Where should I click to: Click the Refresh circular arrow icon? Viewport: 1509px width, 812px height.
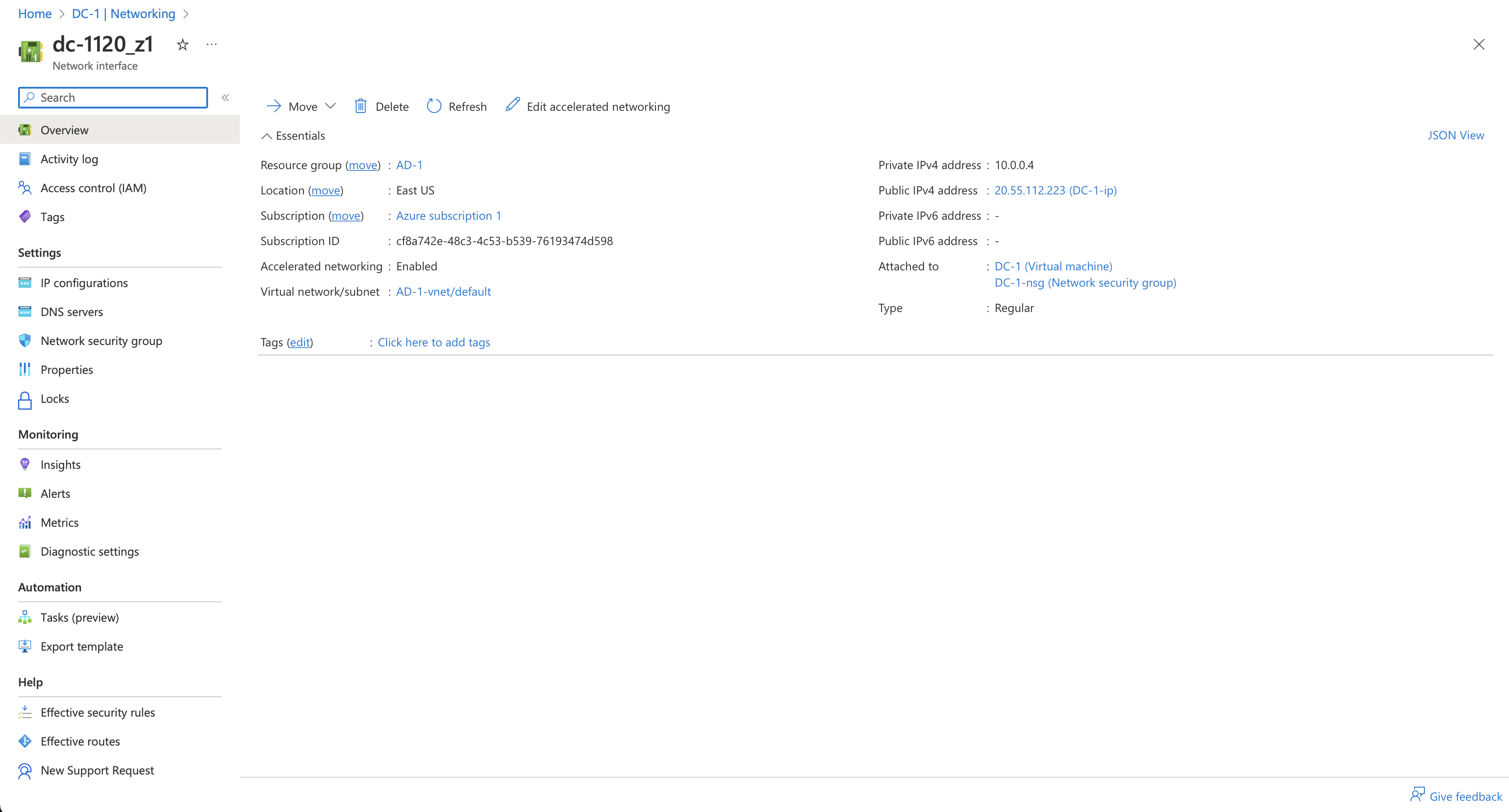click(433, 106)
